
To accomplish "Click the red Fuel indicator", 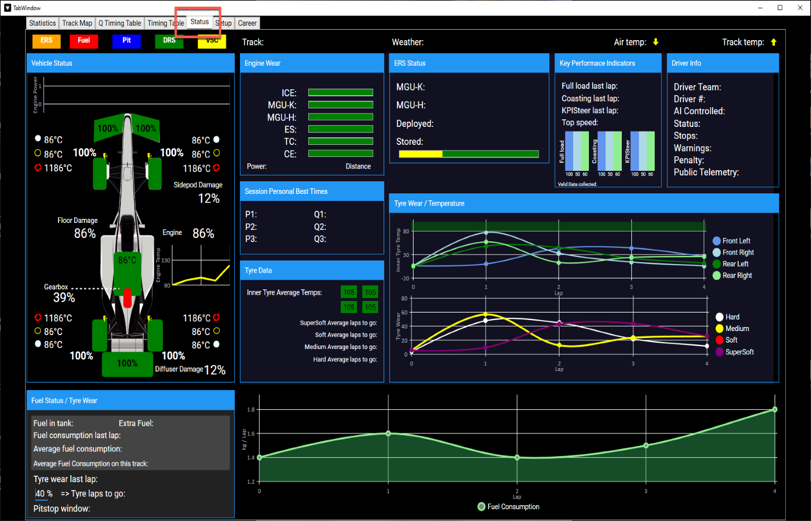I will point(84,41).
